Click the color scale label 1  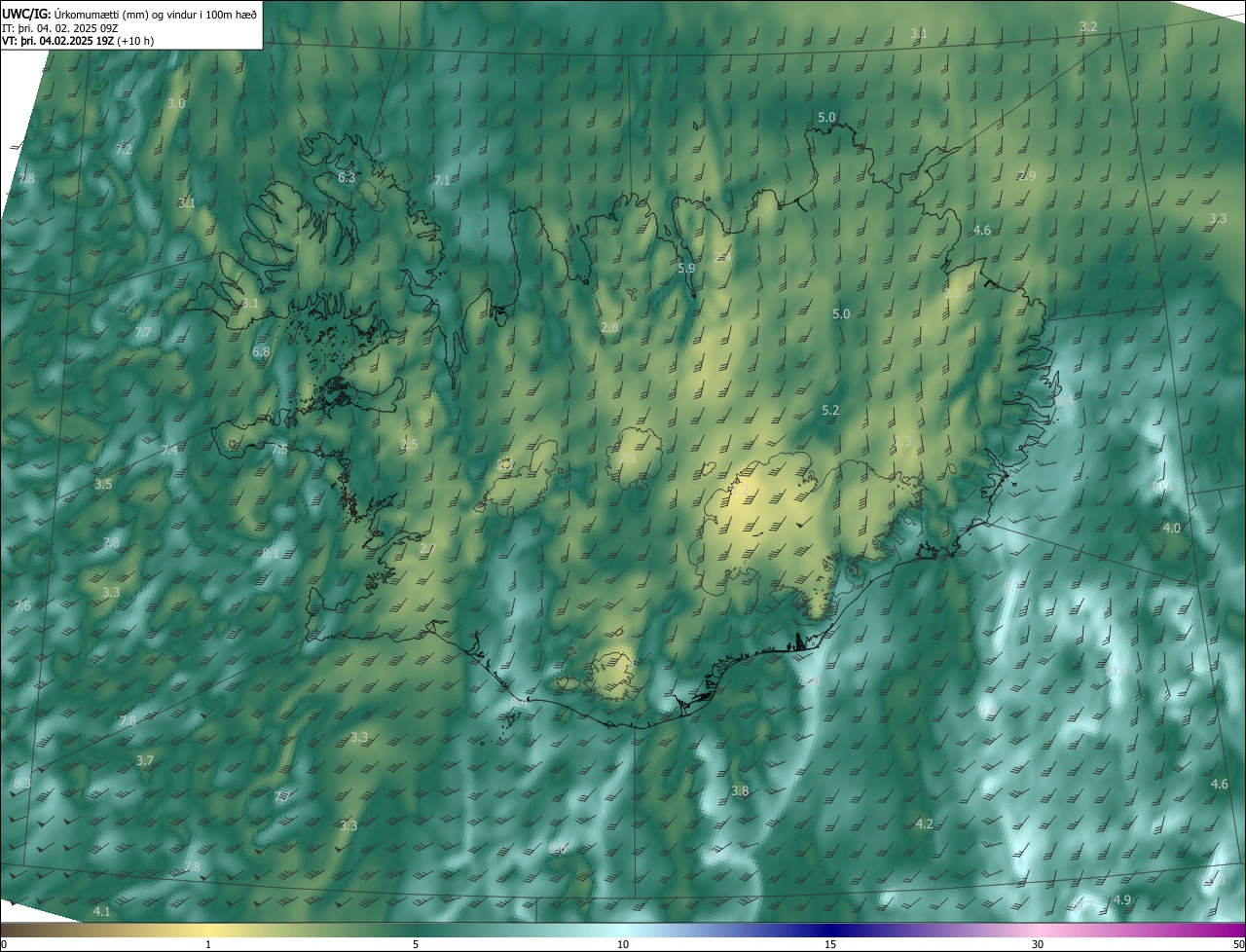coord(208,944)
